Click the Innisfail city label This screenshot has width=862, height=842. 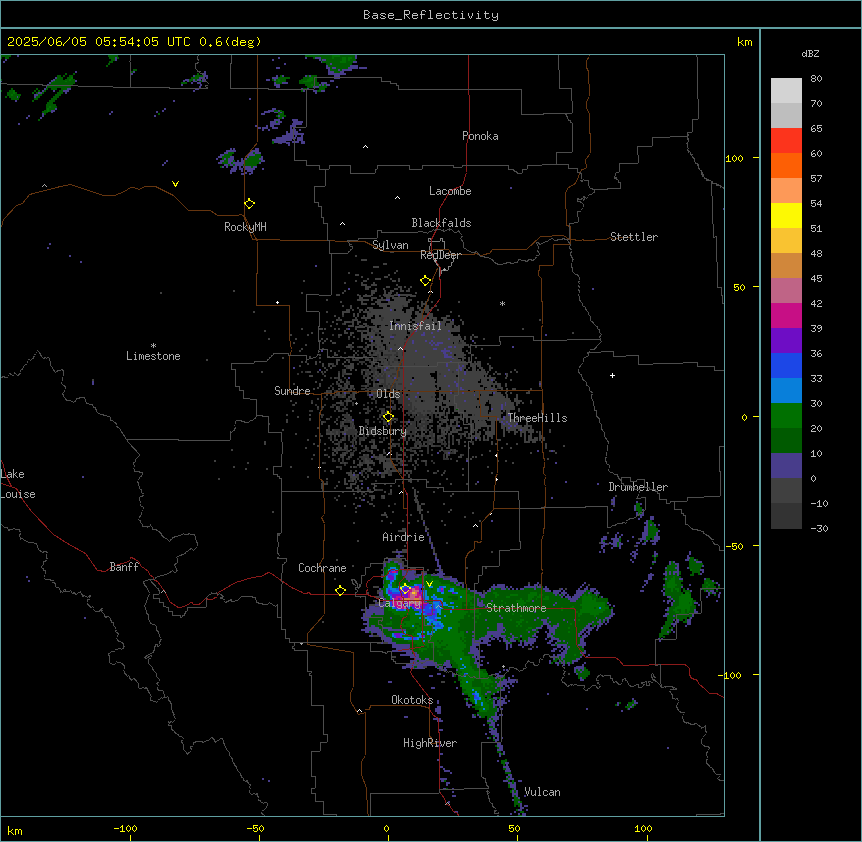click(x=416, y=326)
